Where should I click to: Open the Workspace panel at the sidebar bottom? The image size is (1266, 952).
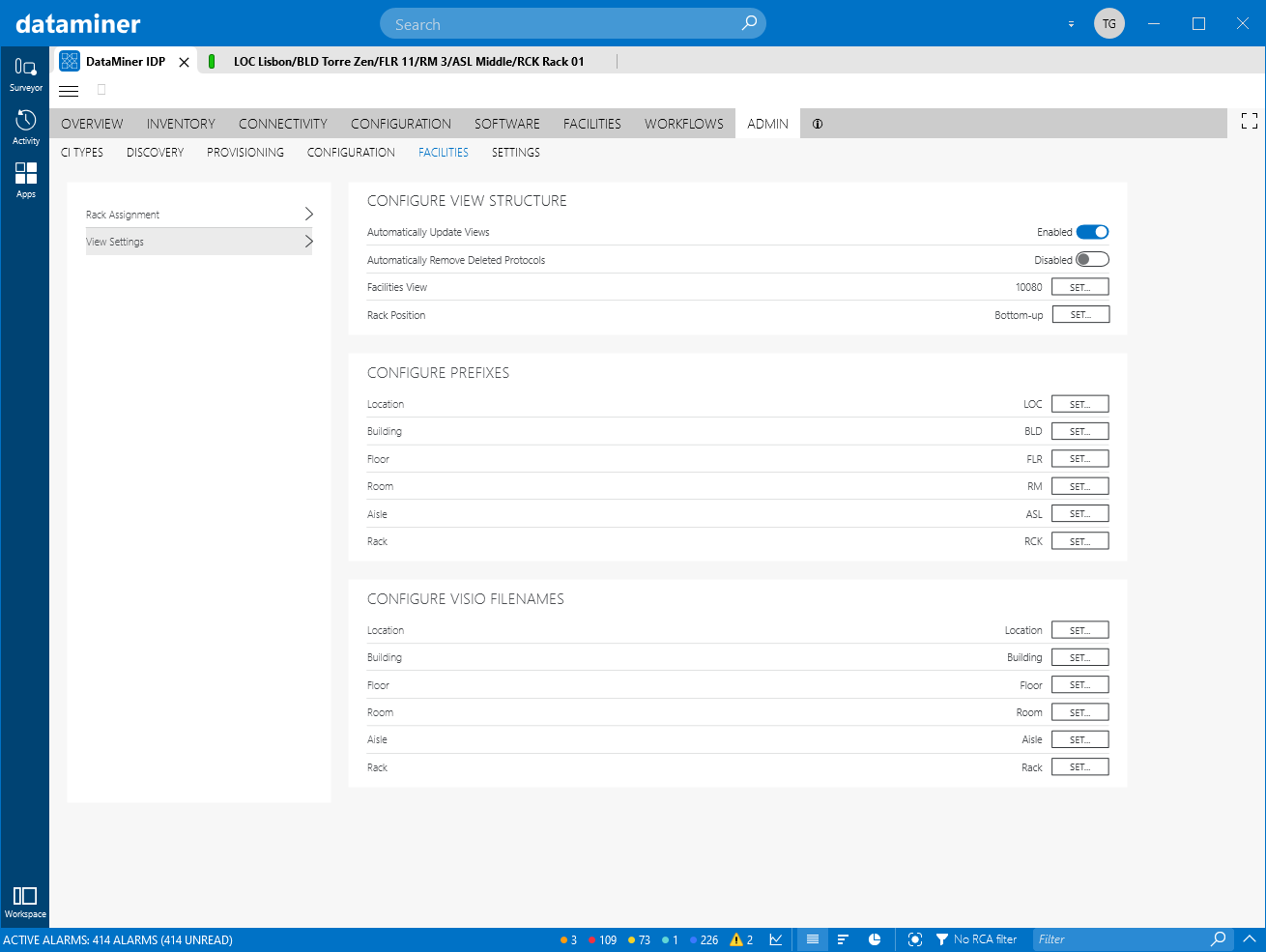(x=25, y=902)
